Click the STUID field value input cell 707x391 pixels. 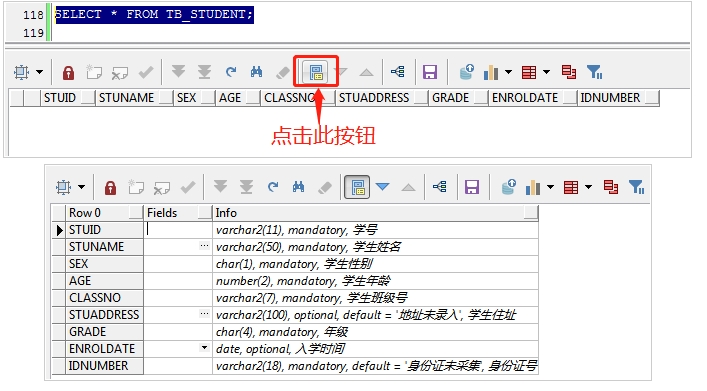(178, 230)
